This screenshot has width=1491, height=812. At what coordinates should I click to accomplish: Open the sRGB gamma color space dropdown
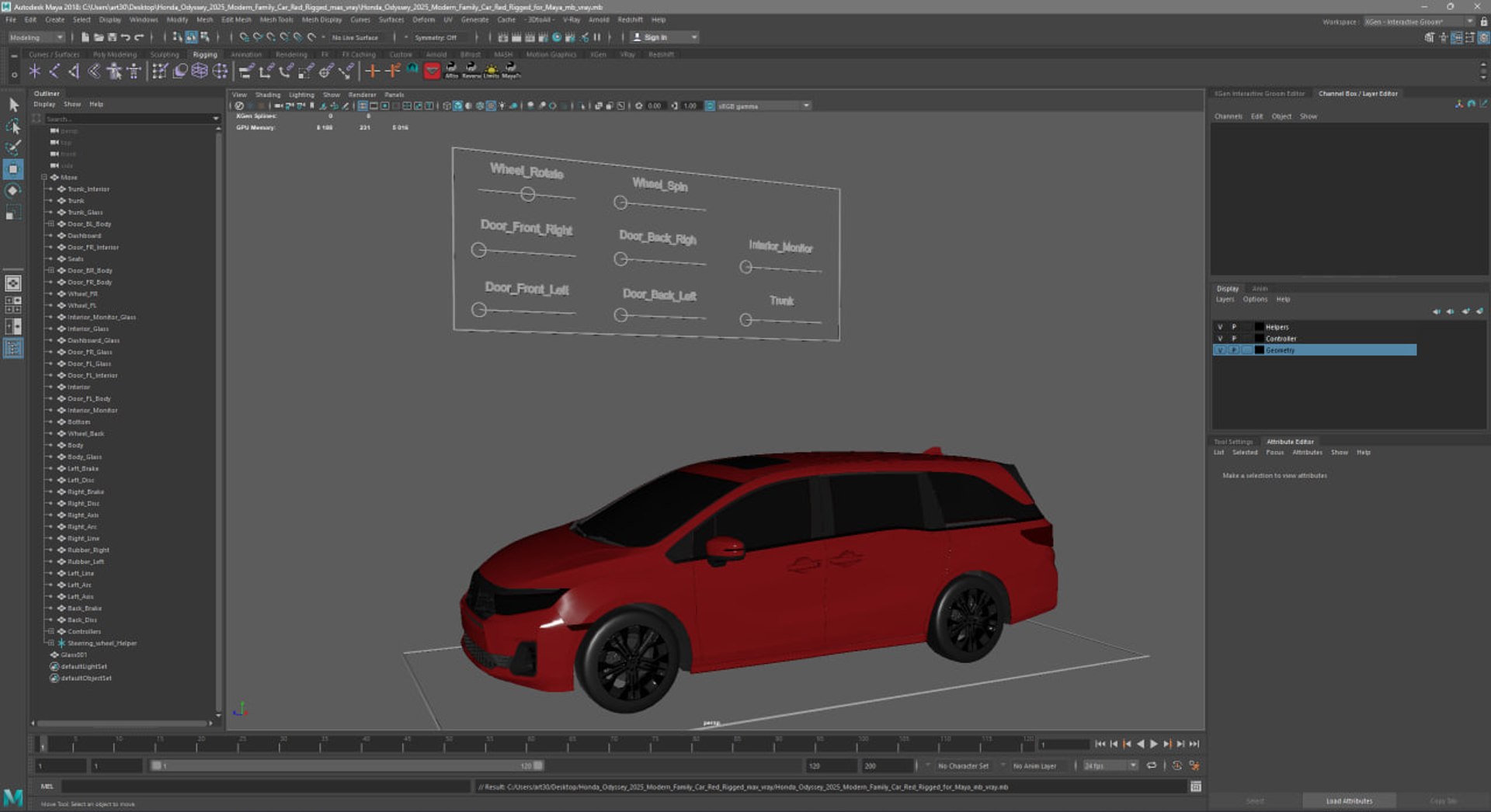tap(763, 106)
